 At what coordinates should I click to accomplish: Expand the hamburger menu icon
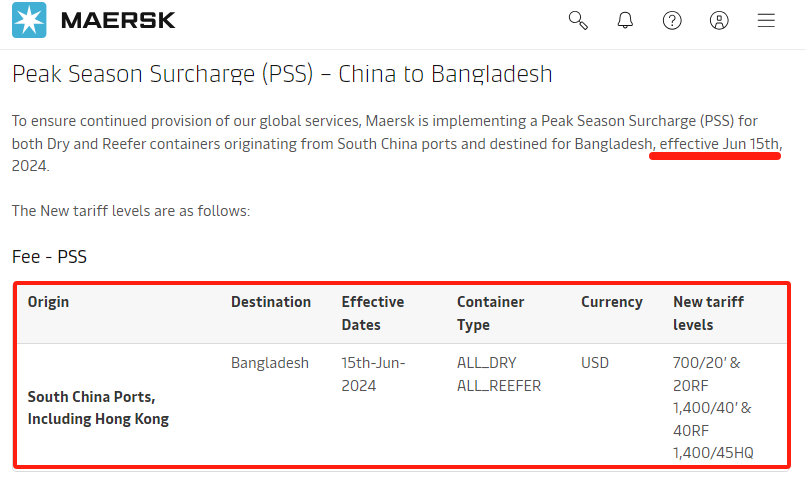coord(766,20)
